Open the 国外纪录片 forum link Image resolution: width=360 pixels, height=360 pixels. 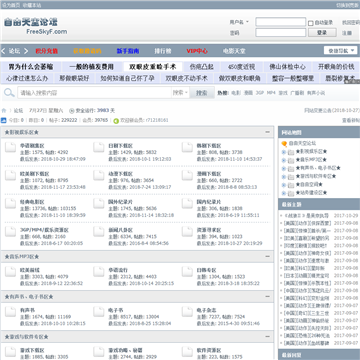[120, 202]
